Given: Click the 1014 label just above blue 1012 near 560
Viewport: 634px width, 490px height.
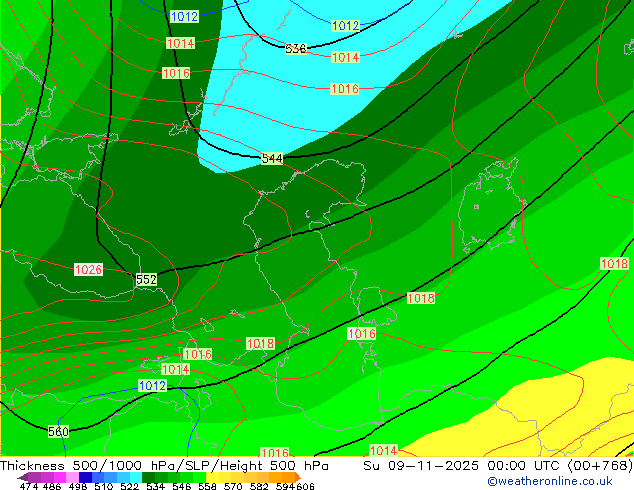Looking at the screenshot, I should pos(175,370).
